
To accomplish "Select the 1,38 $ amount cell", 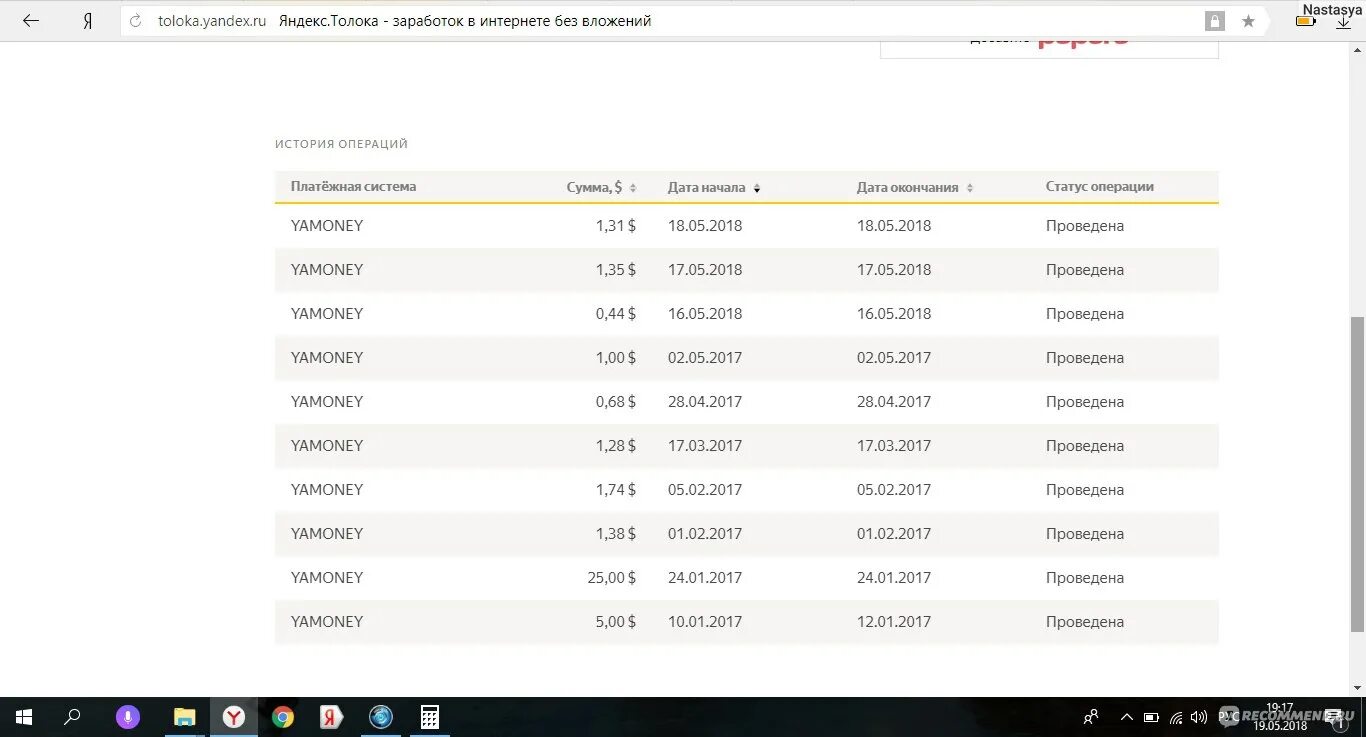I will (616, 534).
